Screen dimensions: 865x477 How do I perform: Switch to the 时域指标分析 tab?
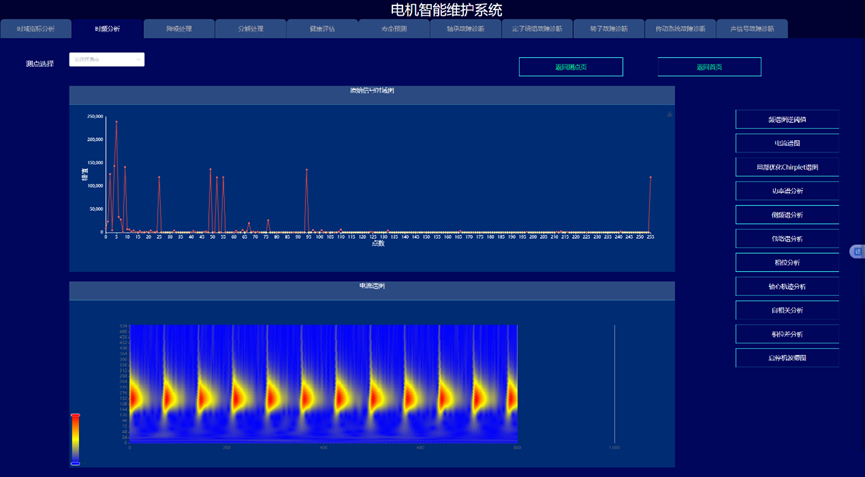[36, 29]
